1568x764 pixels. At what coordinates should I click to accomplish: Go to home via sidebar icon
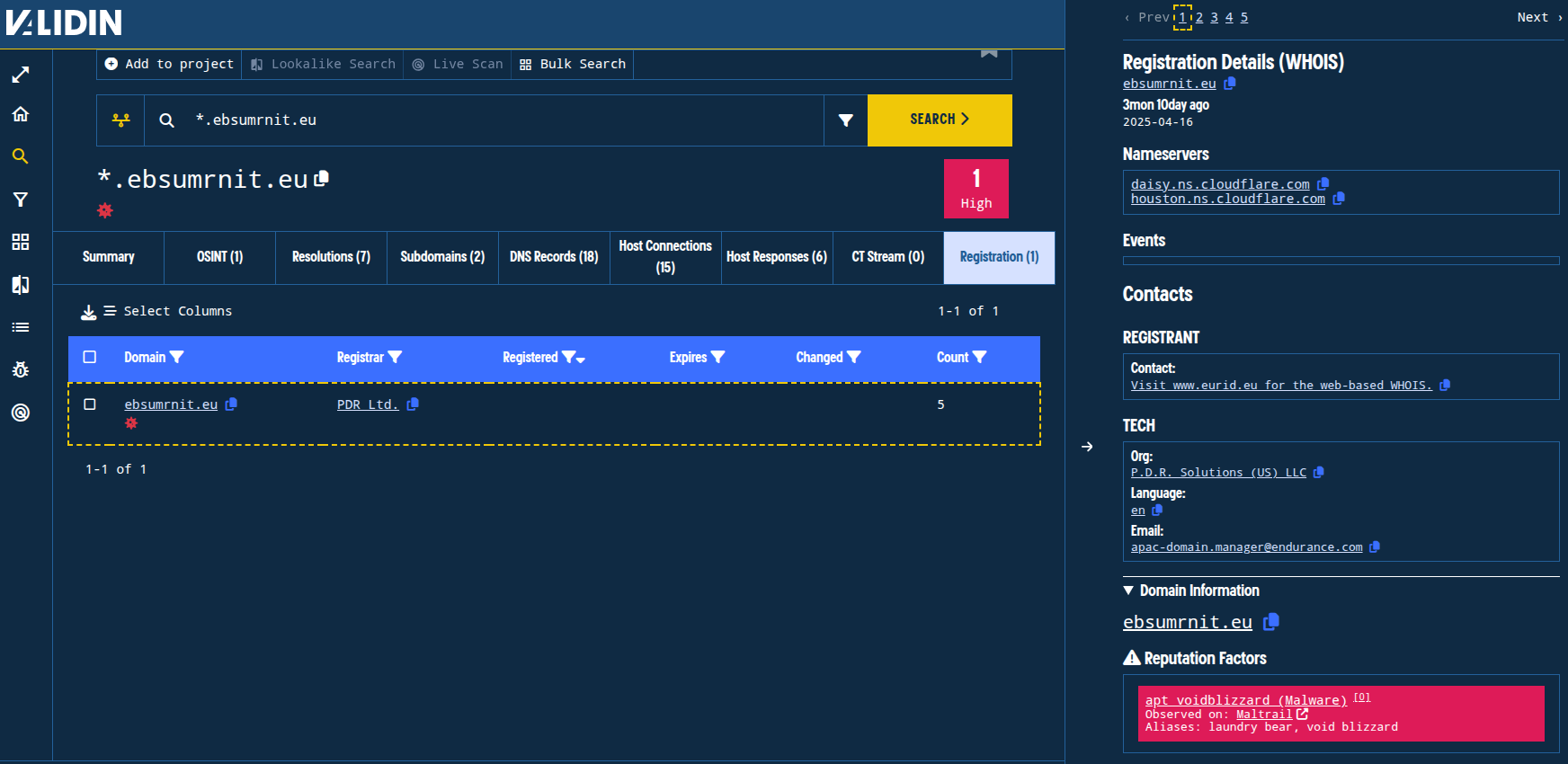click(x=21, y=114)
